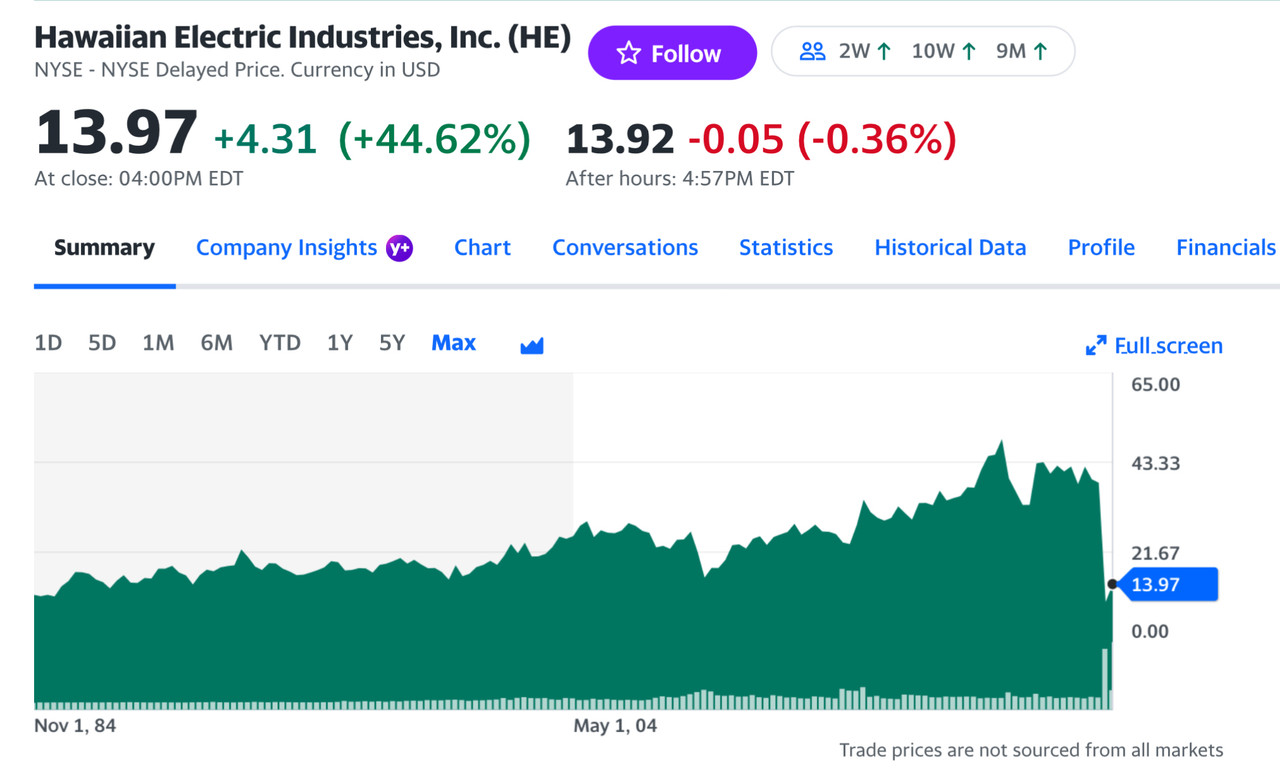
Task: Click the 0.00 y-axis price label
Action: (x=1149, y=631)
